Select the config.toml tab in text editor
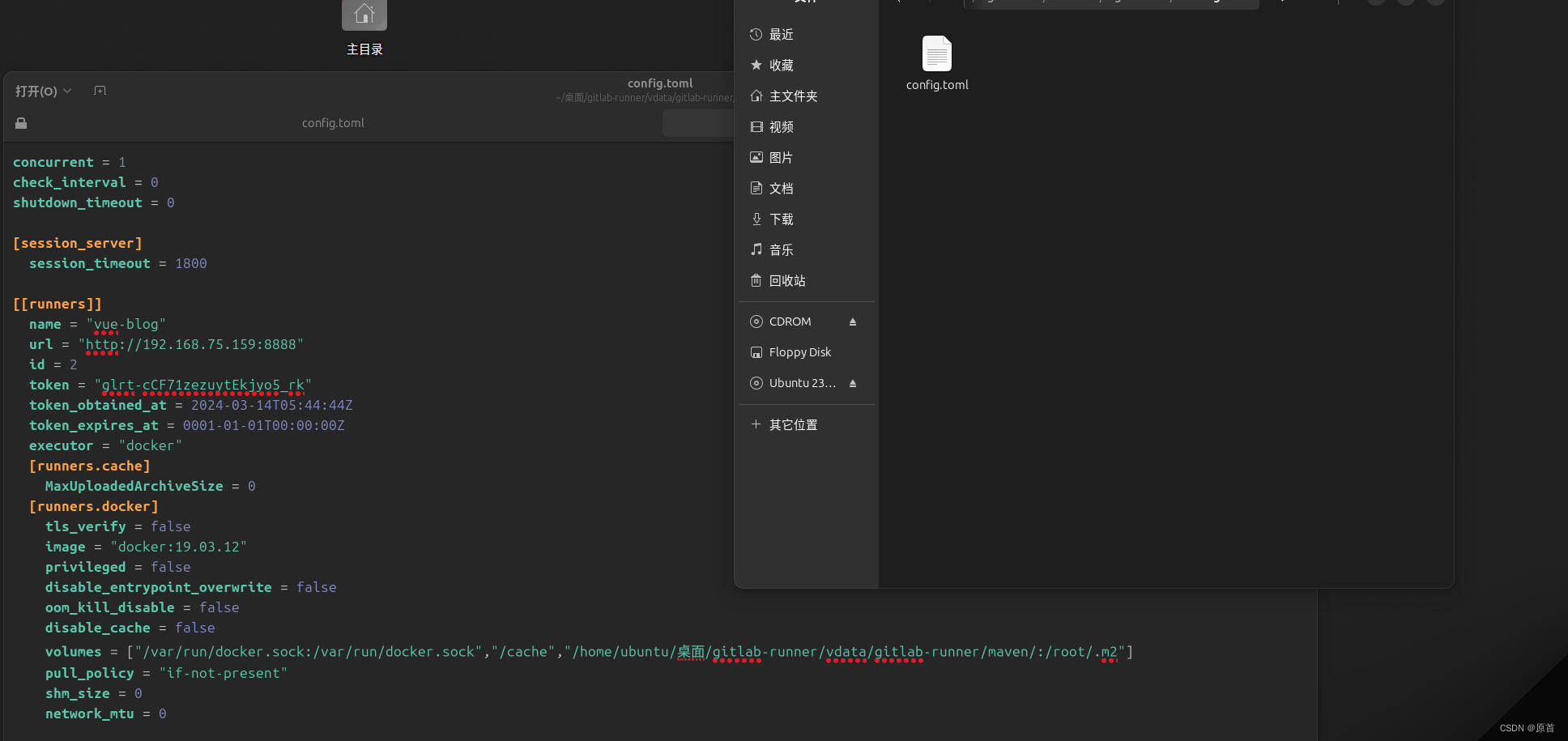Viewport: 1568px width, 741px height. point(333,123)
